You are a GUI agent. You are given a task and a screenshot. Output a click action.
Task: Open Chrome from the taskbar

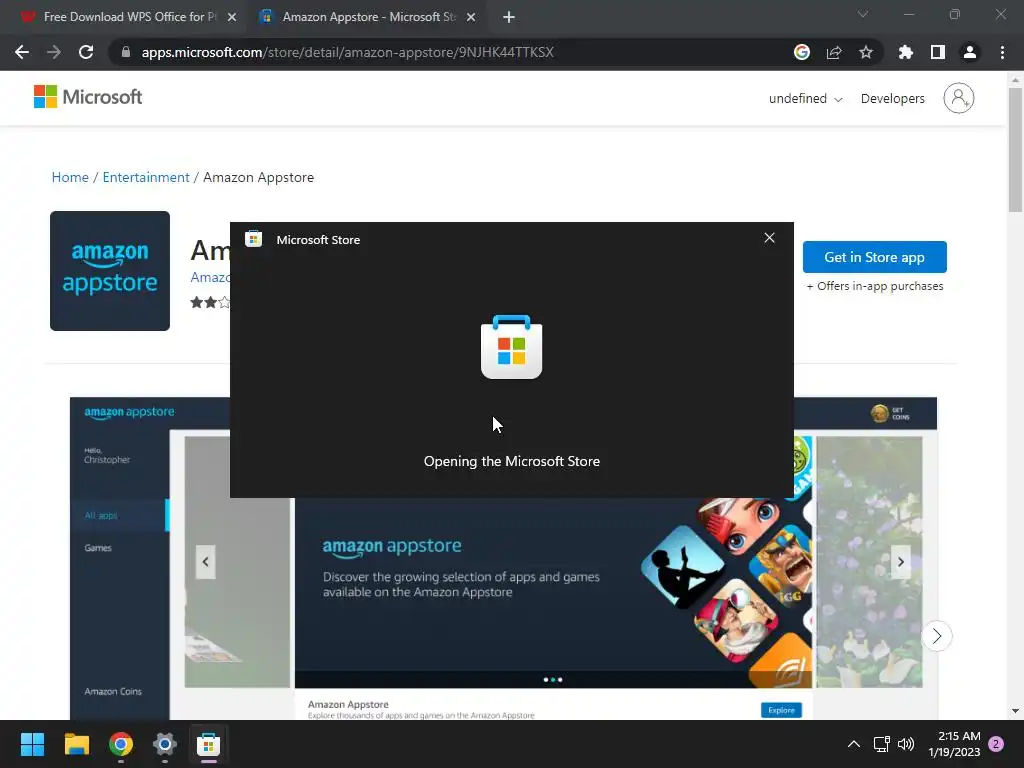click(121, 744)
